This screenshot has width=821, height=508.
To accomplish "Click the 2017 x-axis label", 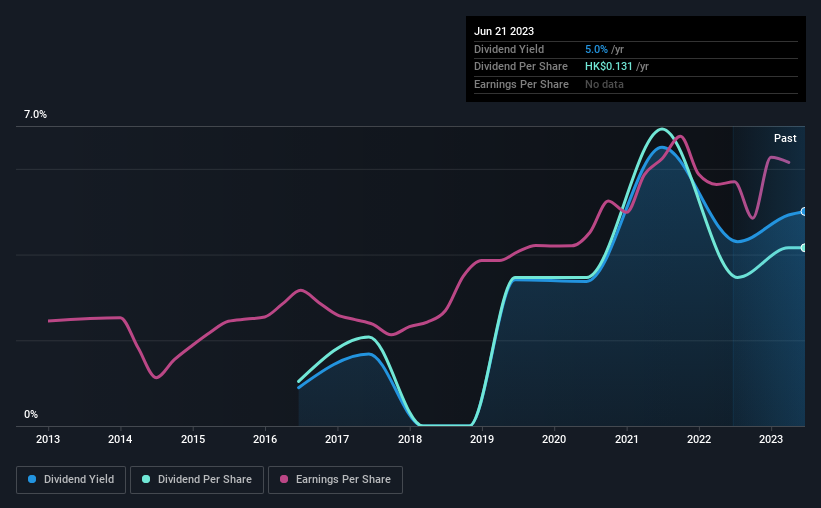I will point(337,439).
